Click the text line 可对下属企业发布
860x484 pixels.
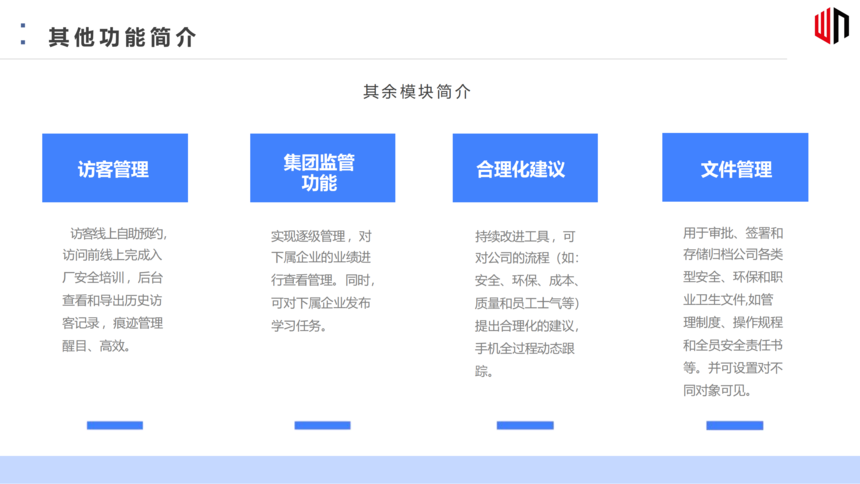tap(320, 303)
